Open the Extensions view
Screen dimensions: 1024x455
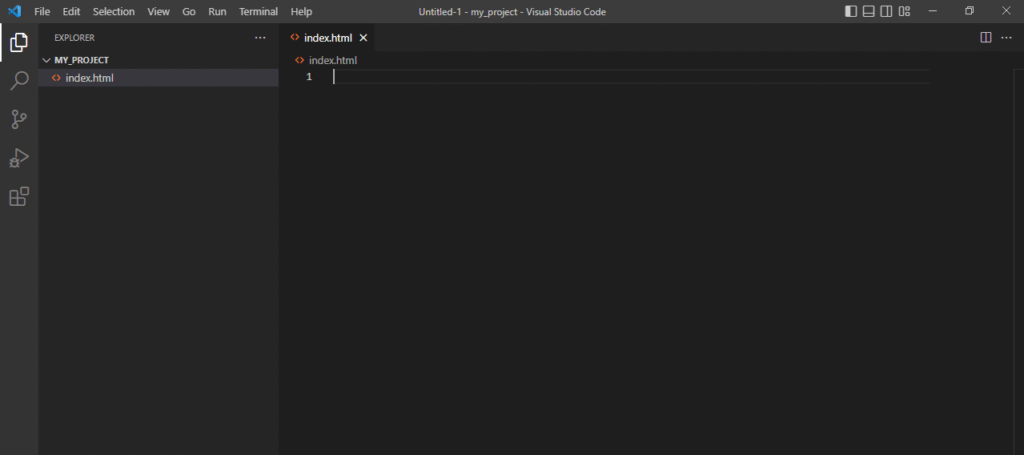[18, 196]
